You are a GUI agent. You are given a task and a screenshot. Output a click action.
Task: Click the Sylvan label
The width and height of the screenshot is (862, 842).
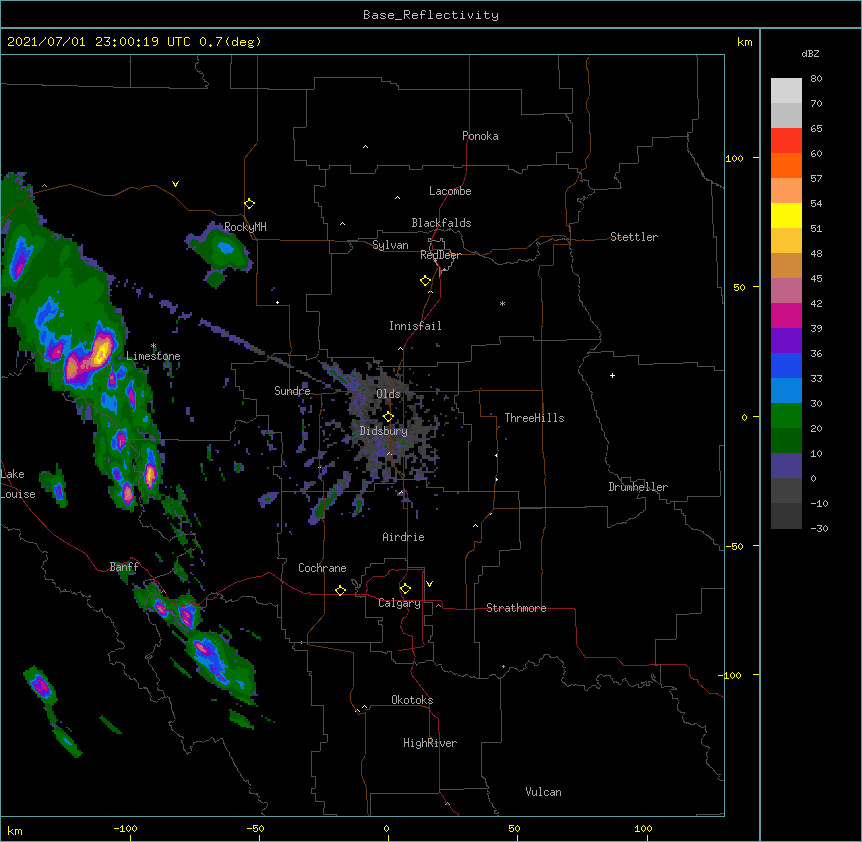(390, 245)
